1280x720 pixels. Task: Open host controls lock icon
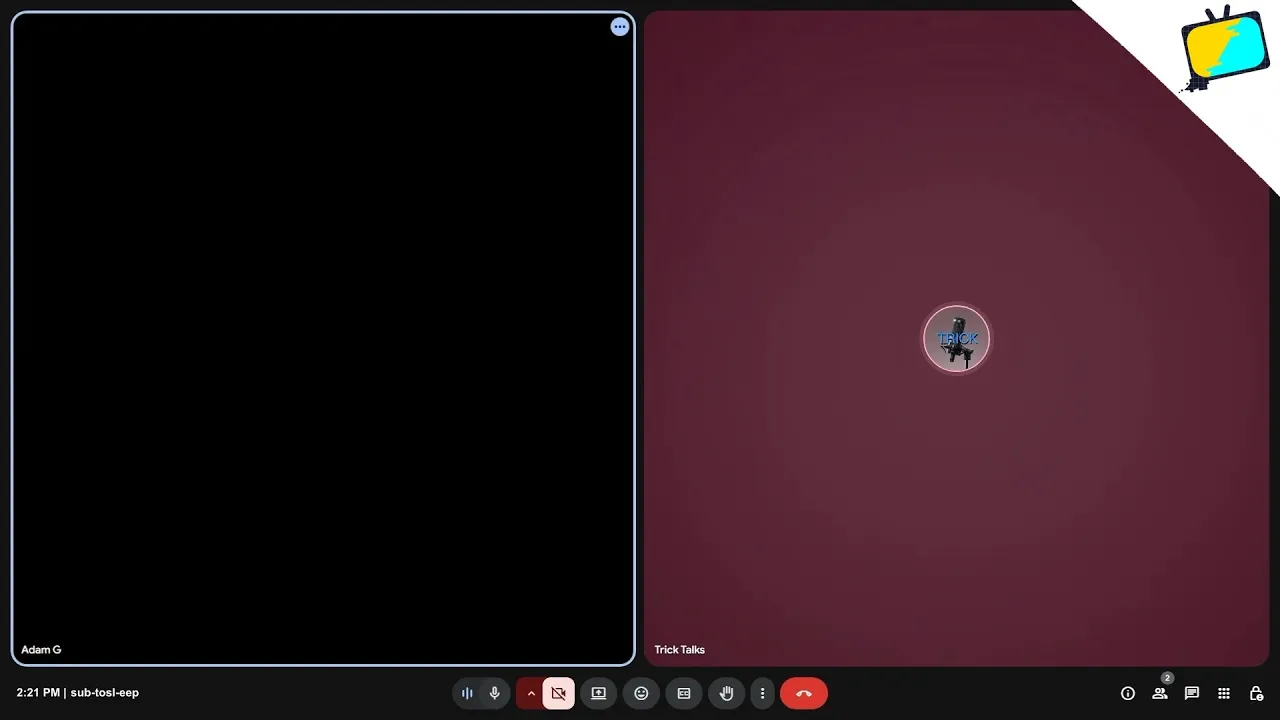pyautogui.click(x=1257, y=693)
